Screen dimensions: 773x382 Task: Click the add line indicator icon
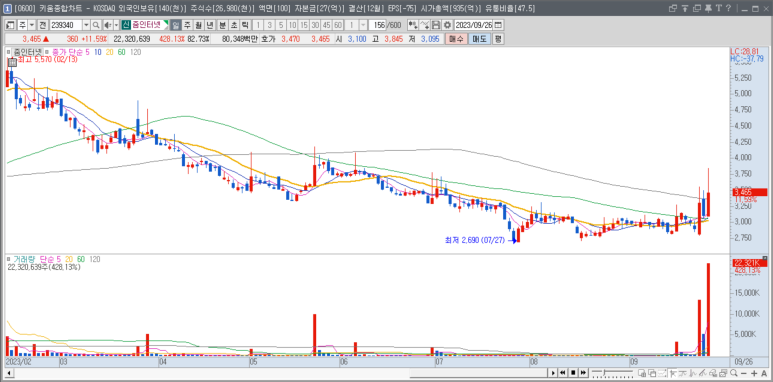[425, 25]
